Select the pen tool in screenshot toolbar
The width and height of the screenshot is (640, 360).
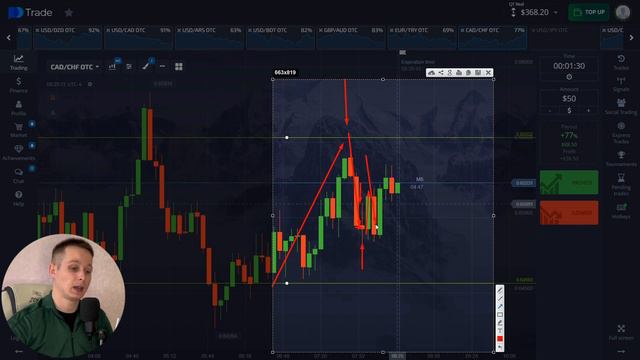coord(500,291)
